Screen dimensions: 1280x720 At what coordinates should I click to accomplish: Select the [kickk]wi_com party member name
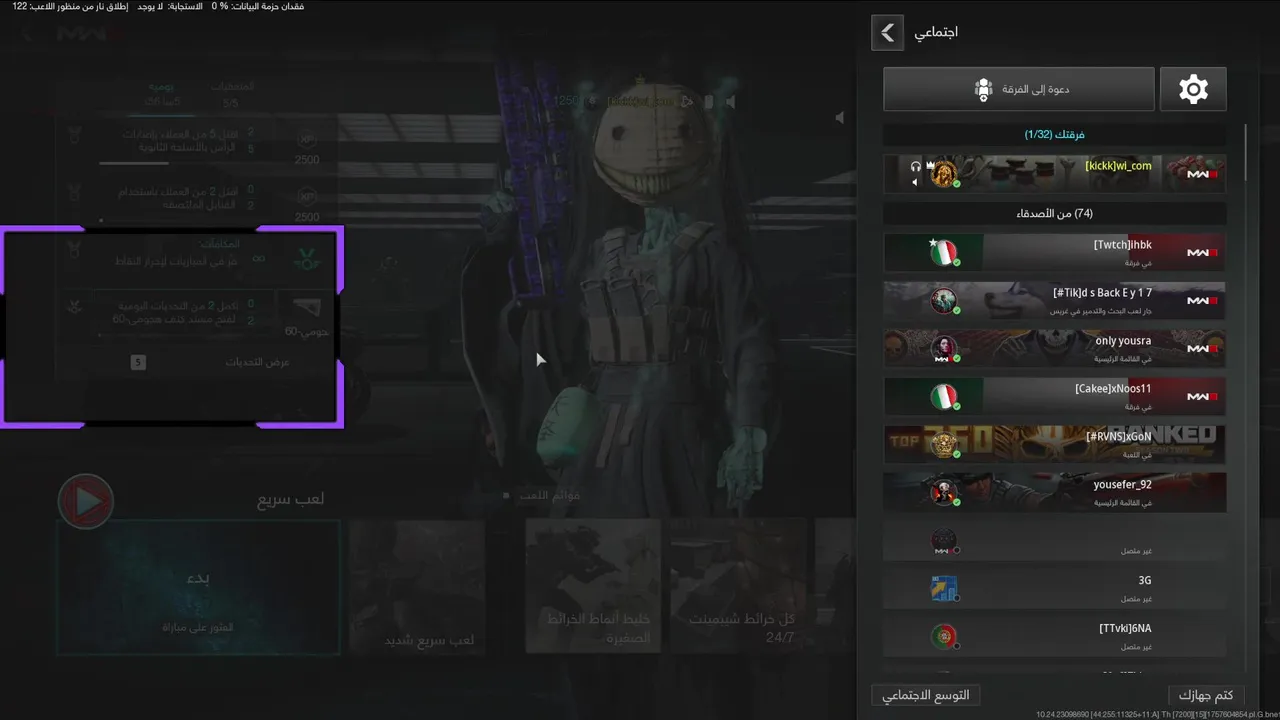[1118, 166]
